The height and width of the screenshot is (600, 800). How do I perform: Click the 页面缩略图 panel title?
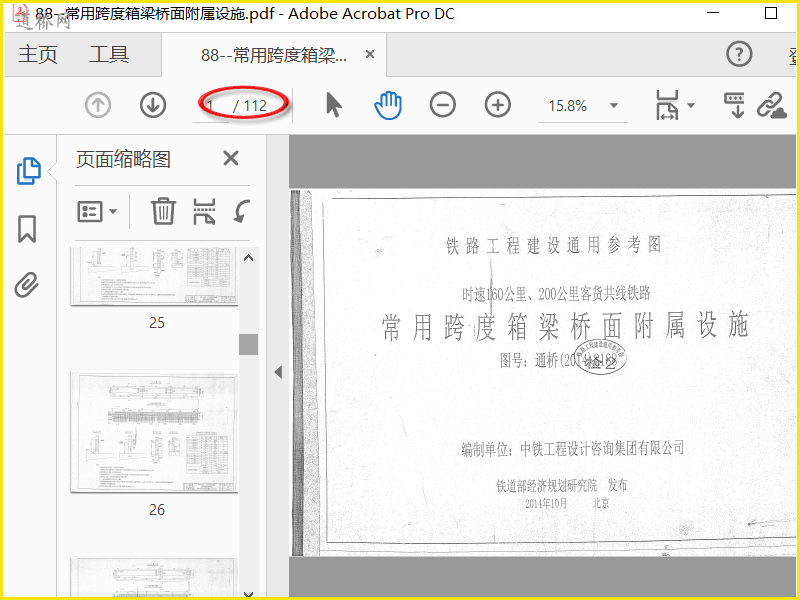123,159
